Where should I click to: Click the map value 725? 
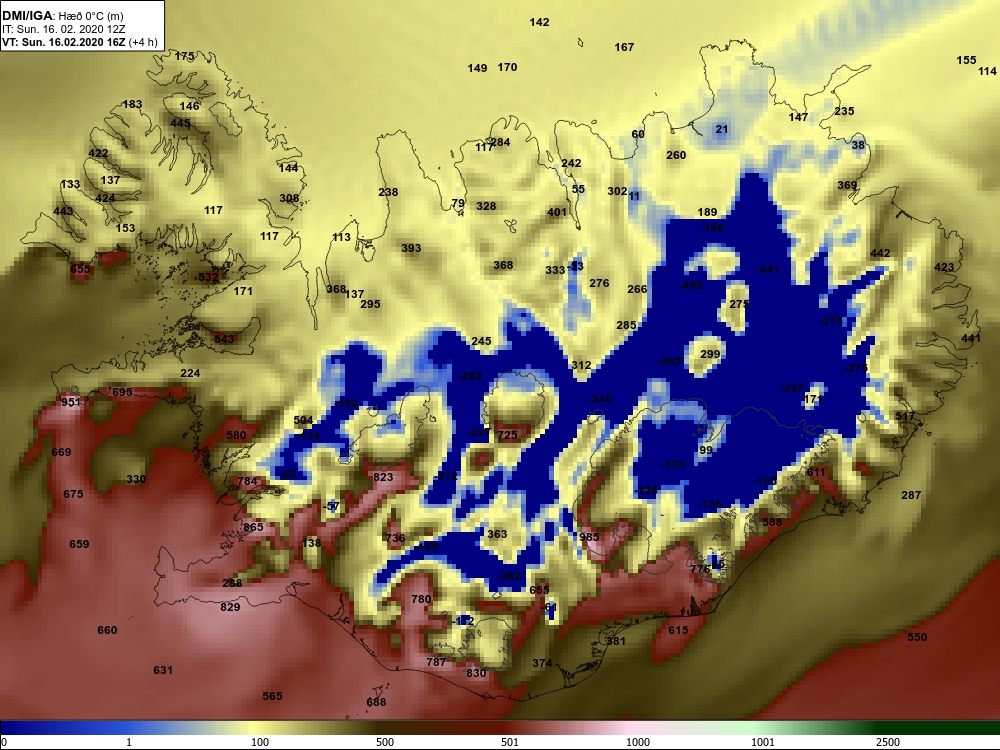point(507,435)
